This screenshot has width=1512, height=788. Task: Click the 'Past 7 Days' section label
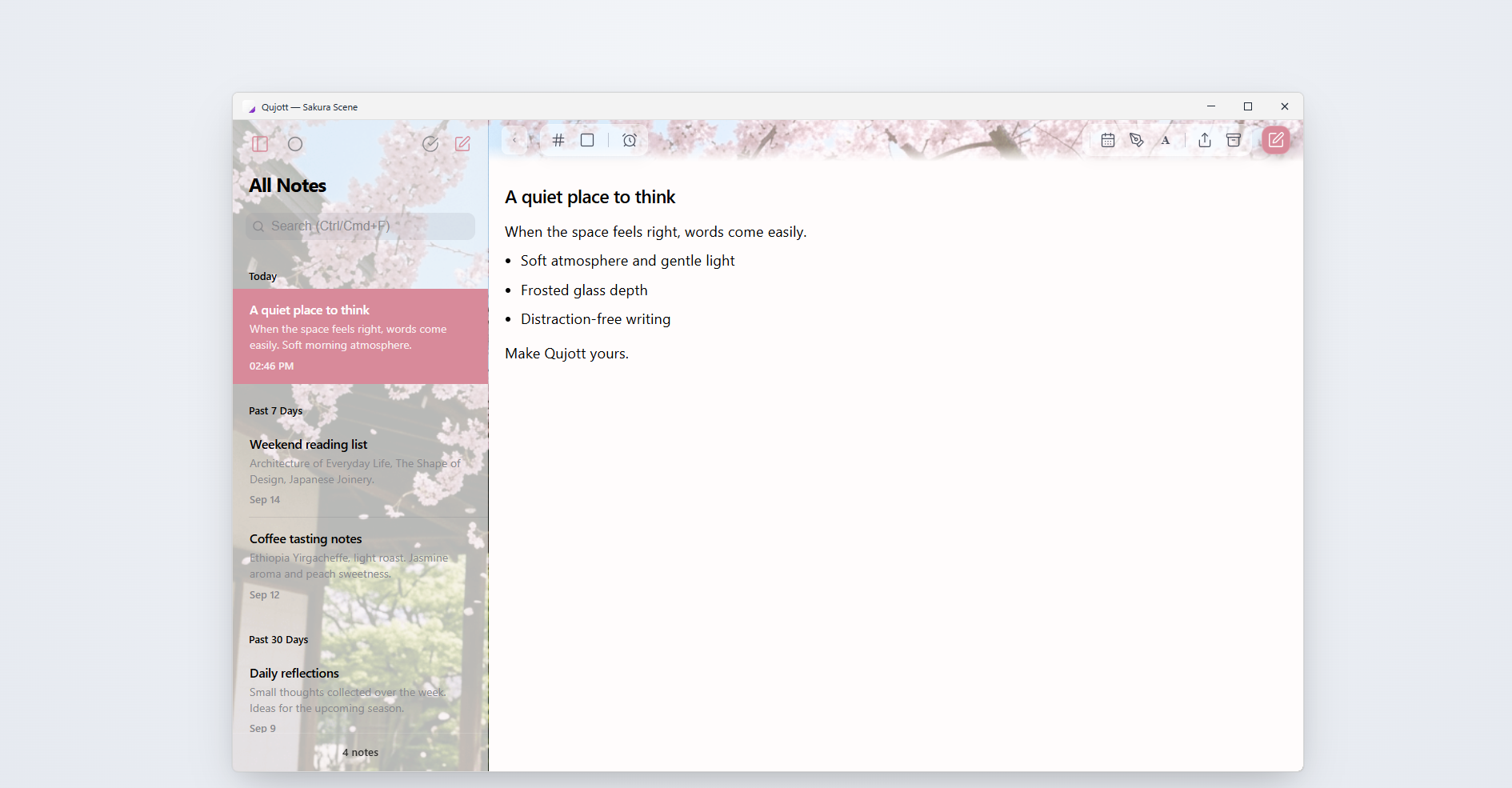coord(276,411)
